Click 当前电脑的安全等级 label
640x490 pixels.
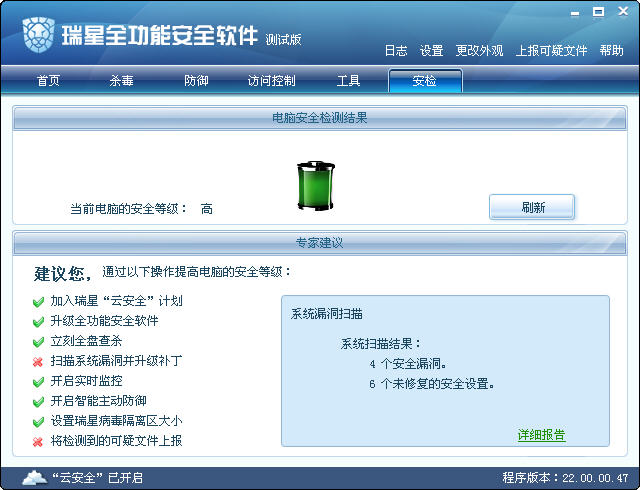[x=129, y=209]
